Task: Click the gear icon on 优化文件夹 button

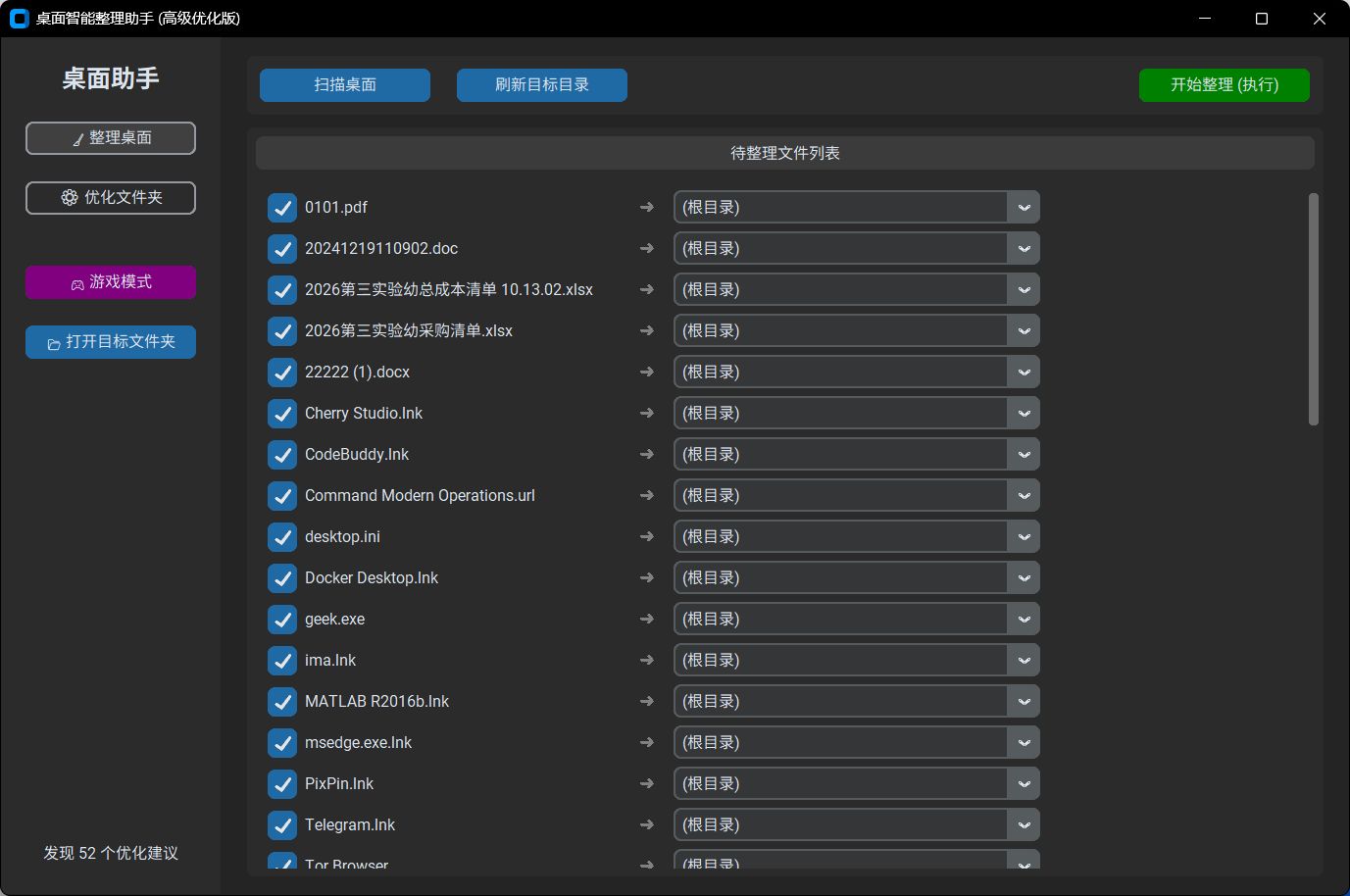Action: [x=69, y=197]
